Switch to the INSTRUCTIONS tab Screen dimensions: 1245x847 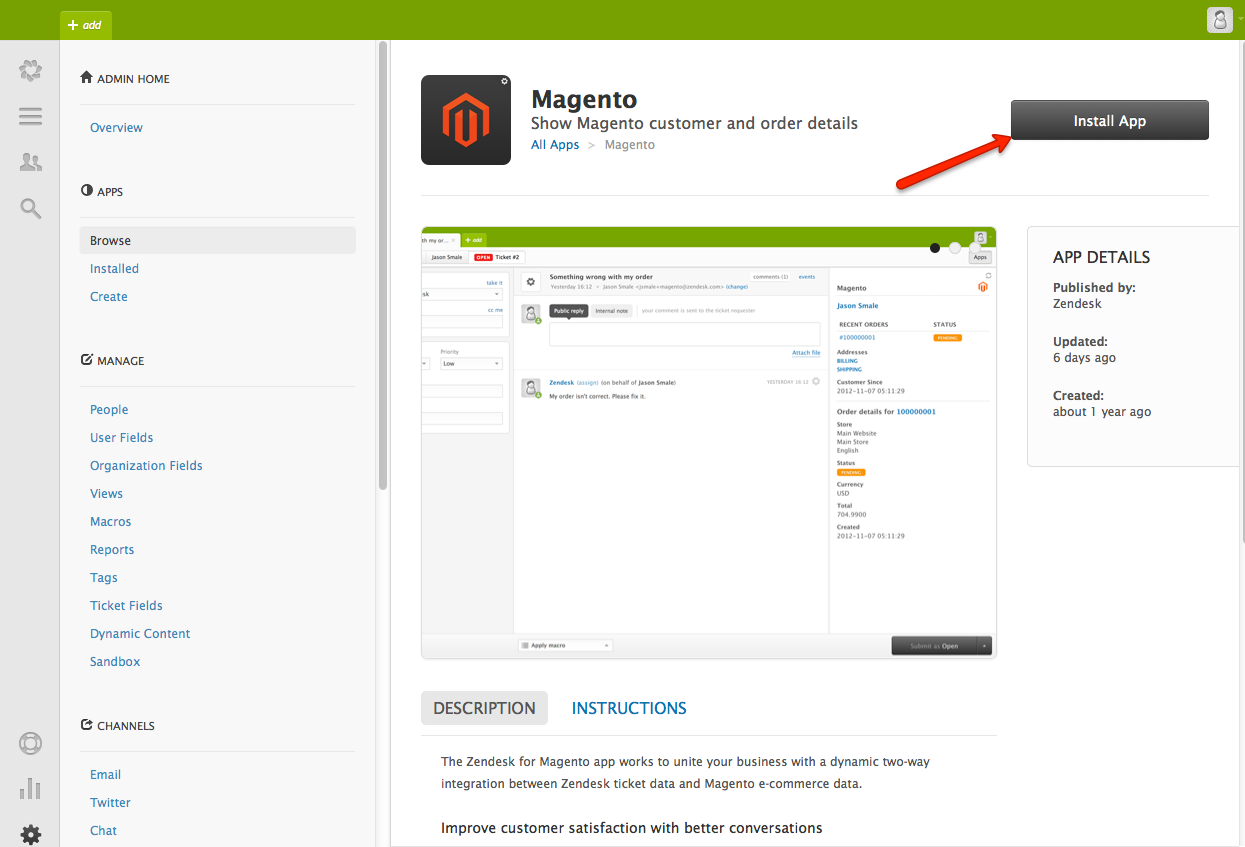pyautogui.click(x=629, y=708)
